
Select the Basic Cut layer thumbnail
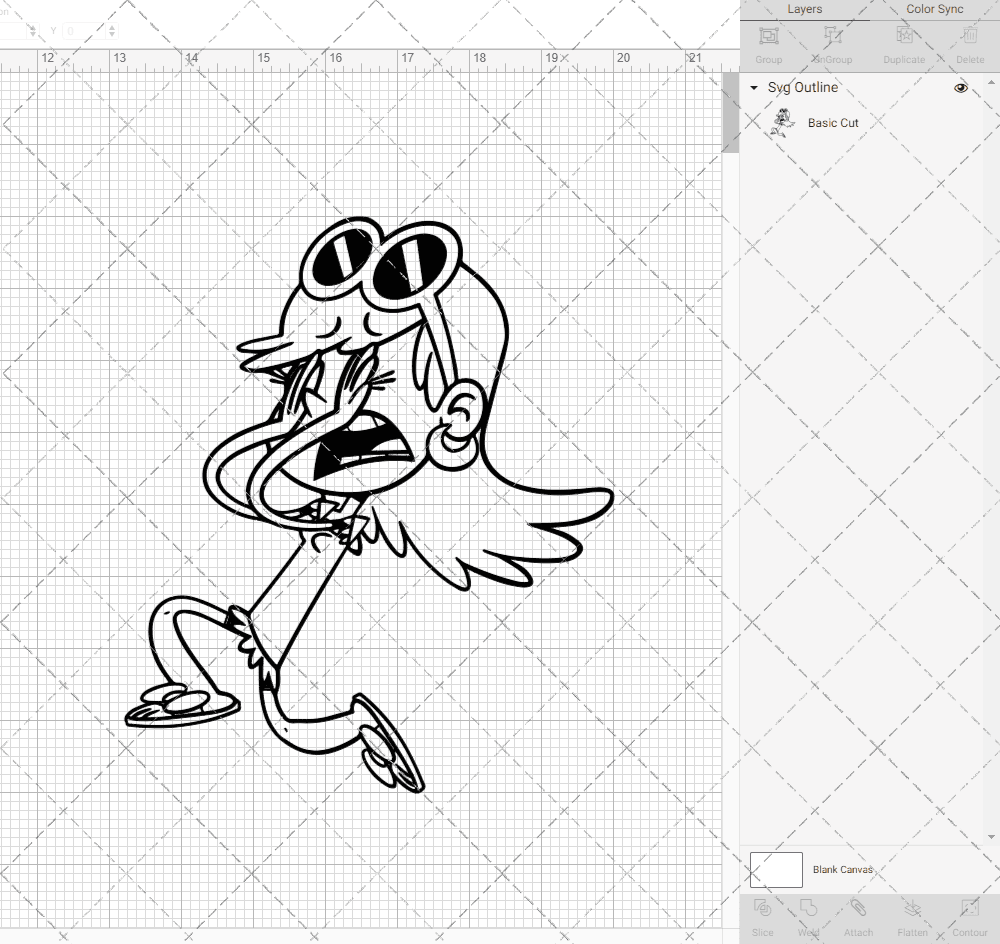tap(783, 122)
